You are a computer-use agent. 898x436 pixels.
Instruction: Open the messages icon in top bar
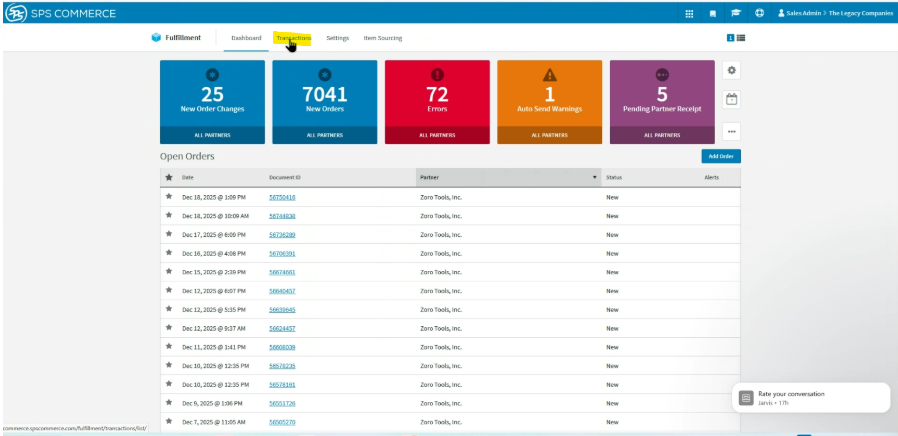(x=713, y=14)
